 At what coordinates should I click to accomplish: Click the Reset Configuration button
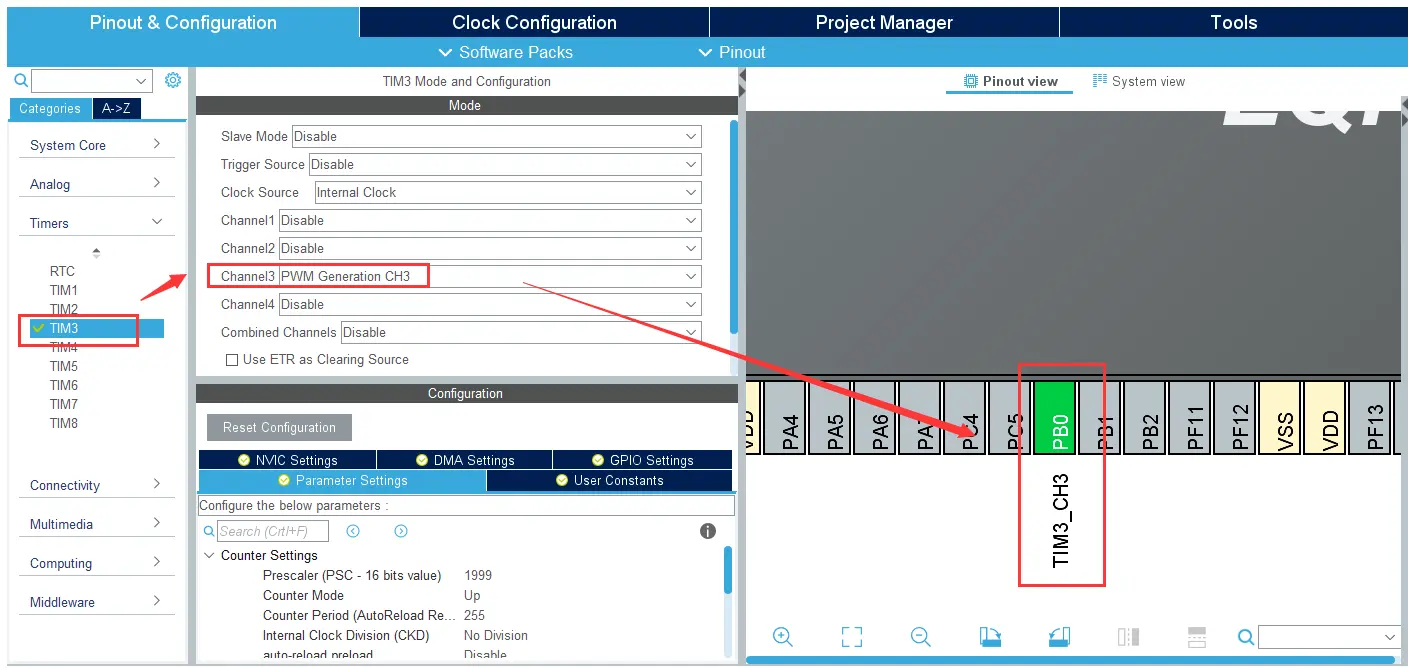click(x=279, y=427)
